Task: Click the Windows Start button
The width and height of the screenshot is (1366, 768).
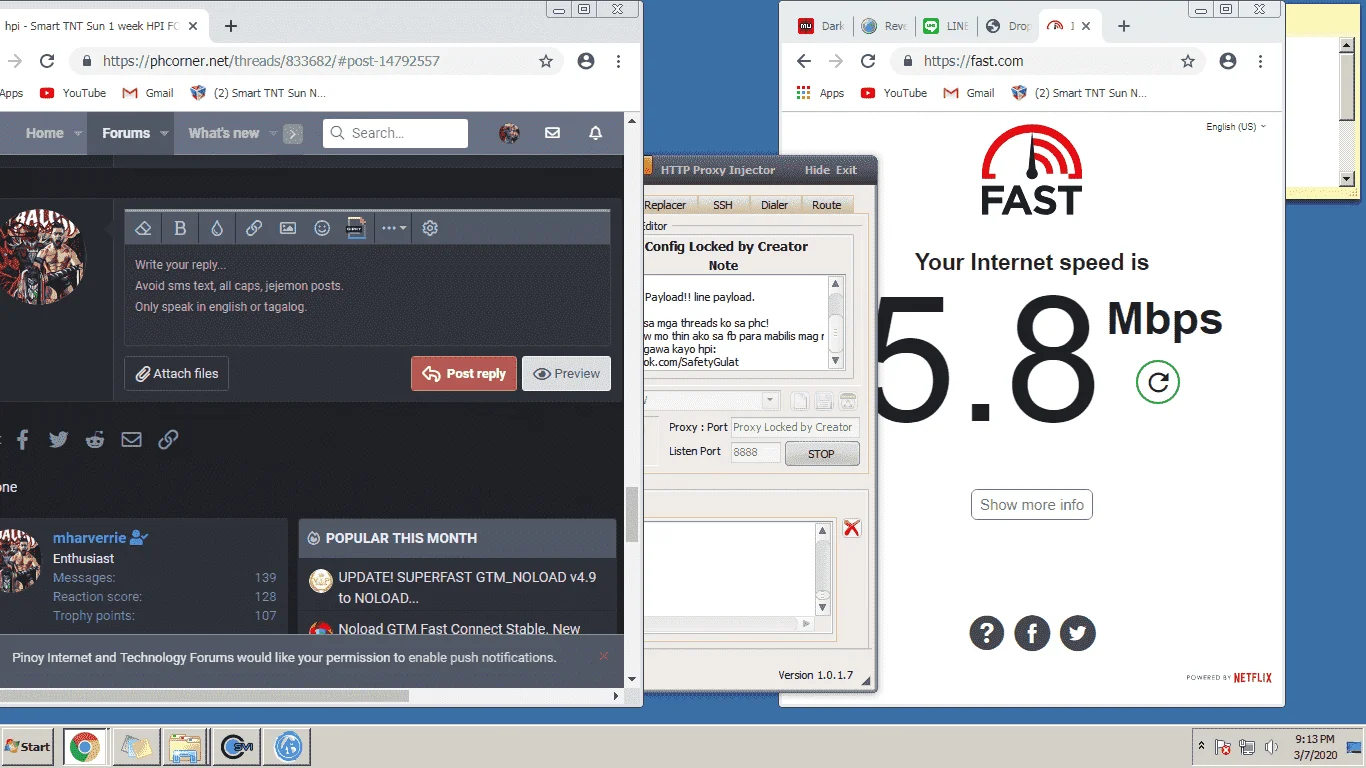Action: coord(27,746)
